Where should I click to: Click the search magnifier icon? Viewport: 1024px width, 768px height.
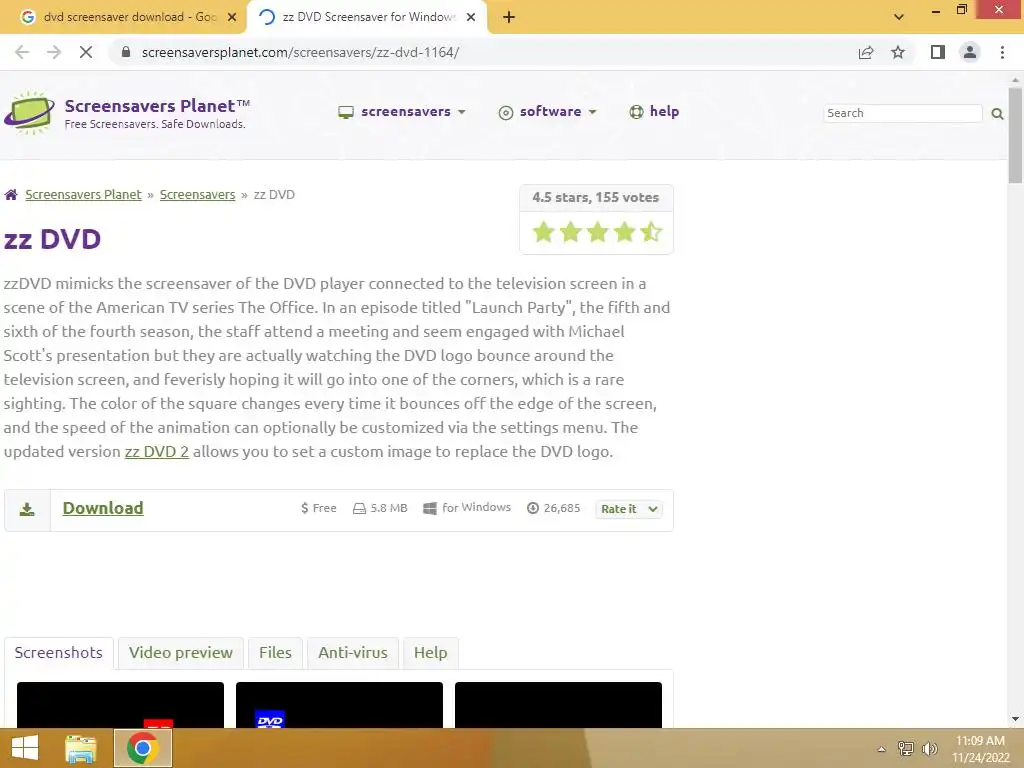[x=997, y=114]
